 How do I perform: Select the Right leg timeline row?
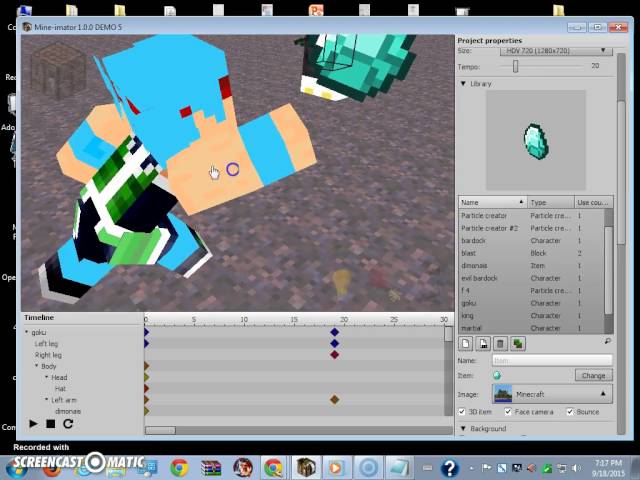coord(48,355)
